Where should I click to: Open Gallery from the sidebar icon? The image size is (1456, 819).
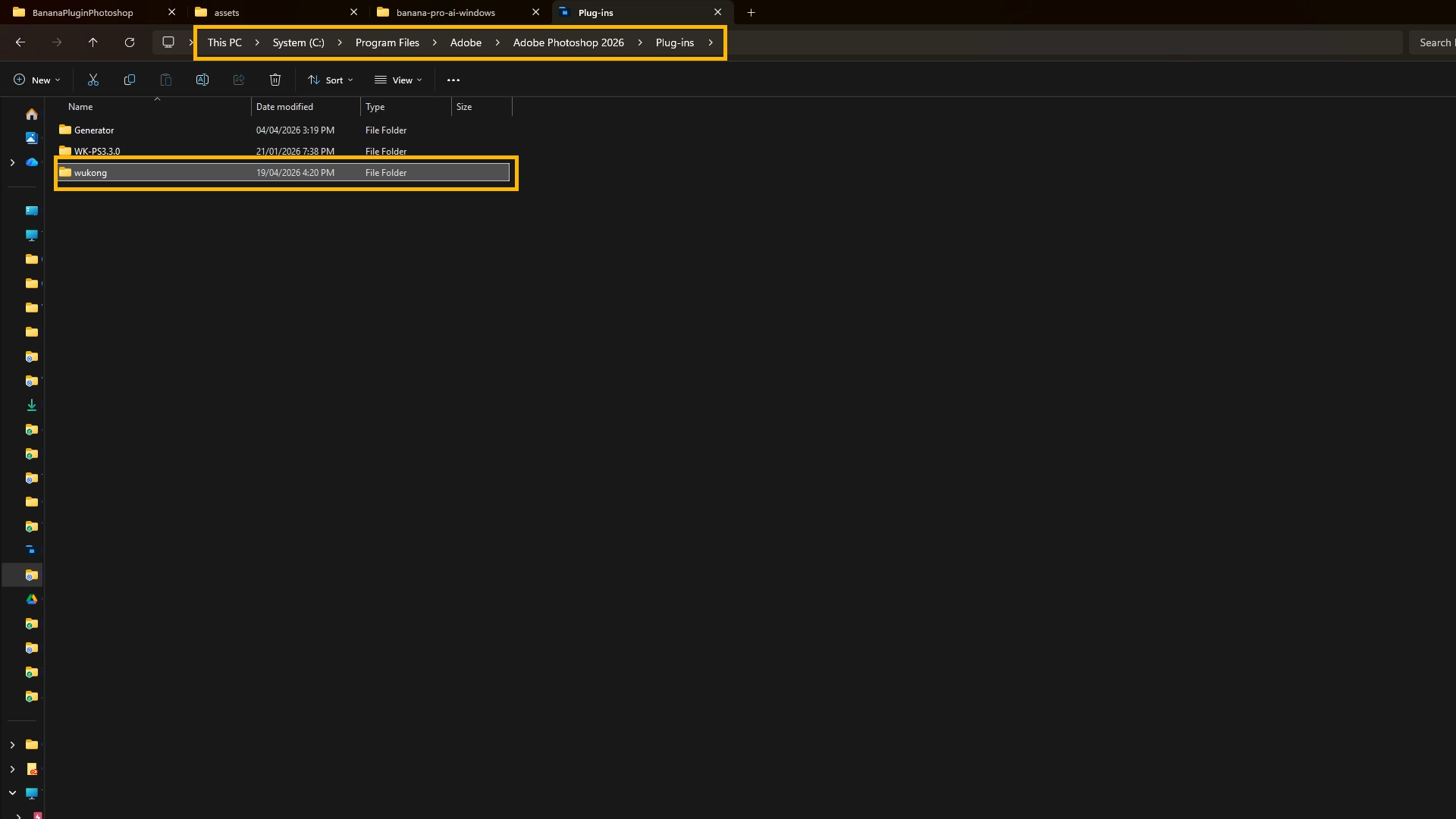pos(32,138)
